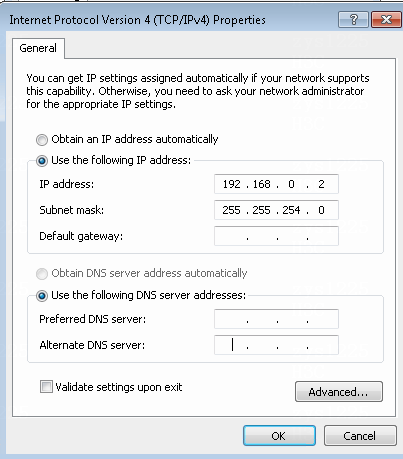Close the TCP/IPv4 Properties dialog
The height and width of the screenshot is (459, 403).
click(x=386, y=20)
